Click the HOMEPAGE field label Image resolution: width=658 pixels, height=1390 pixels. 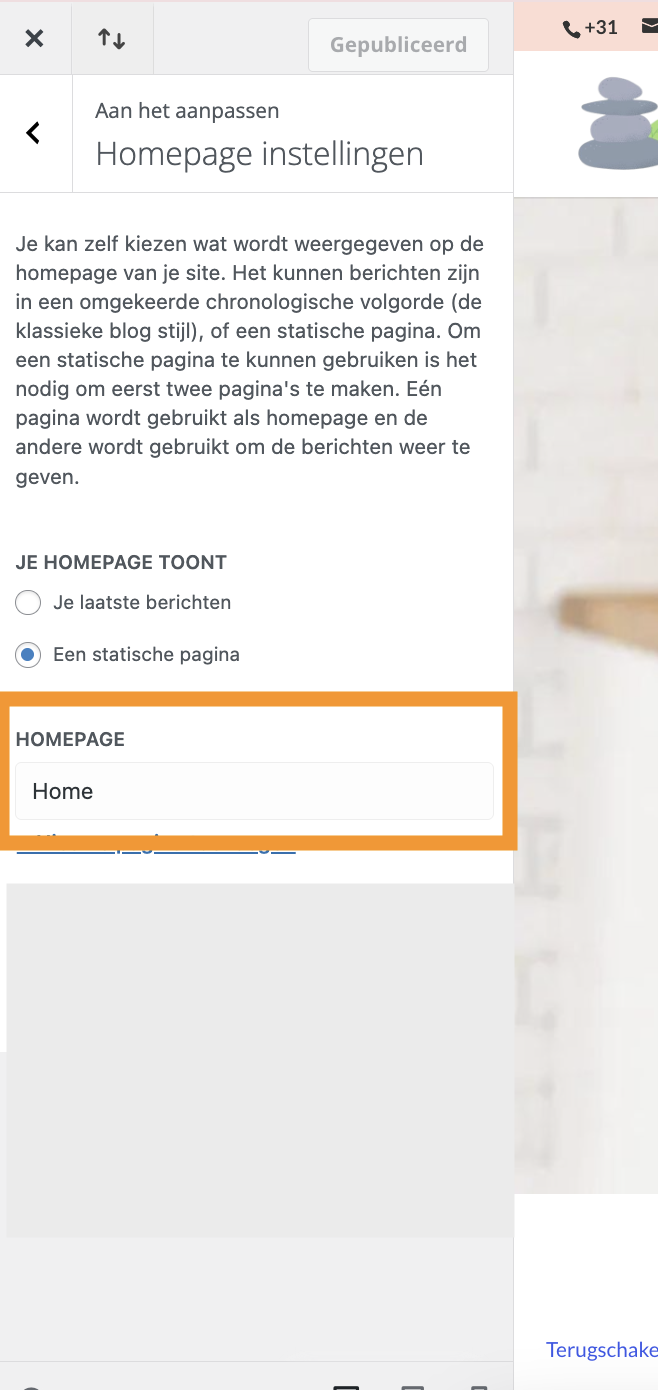70,740
